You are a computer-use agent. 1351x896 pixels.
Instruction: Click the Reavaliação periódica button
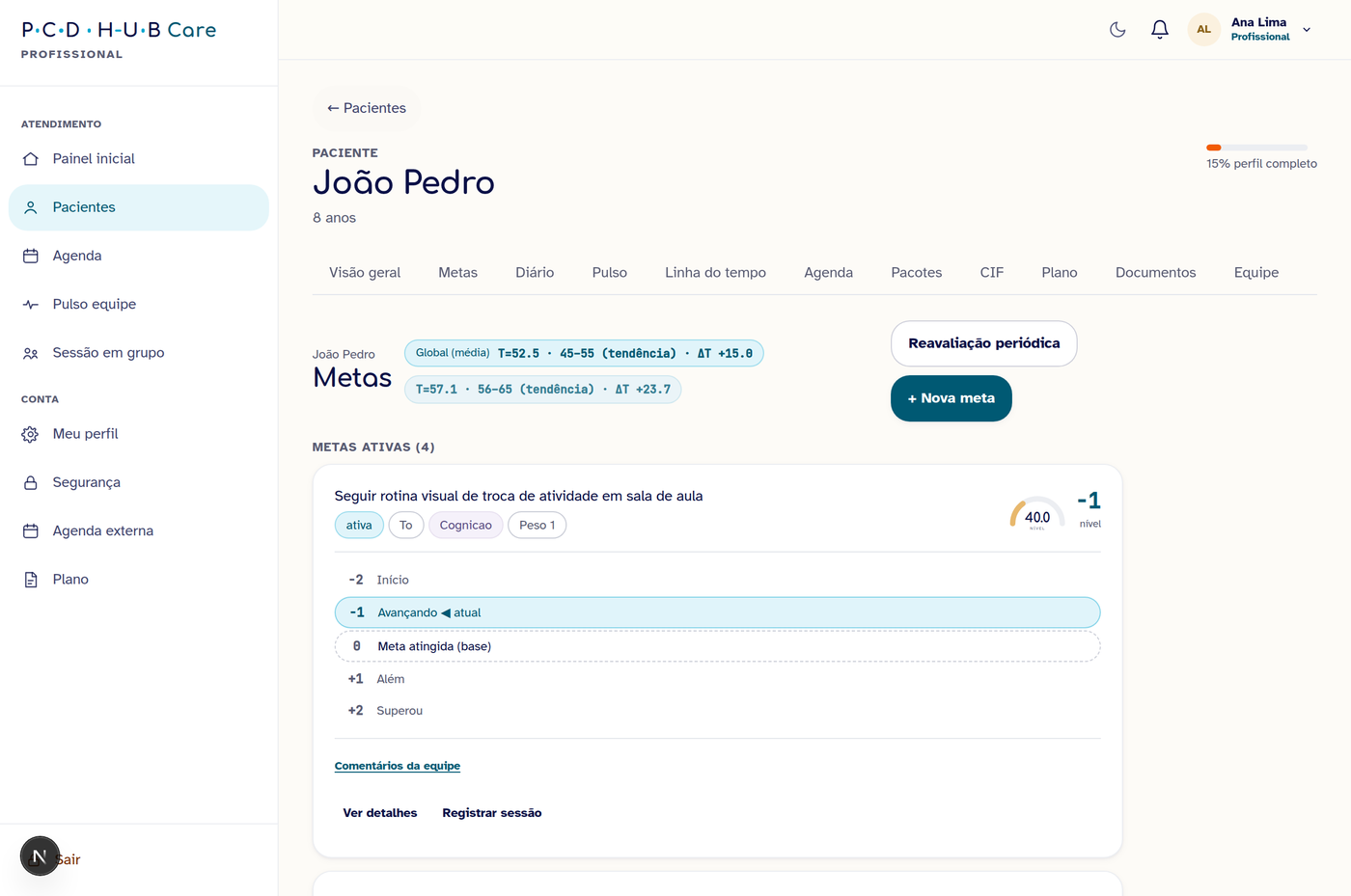983,343
